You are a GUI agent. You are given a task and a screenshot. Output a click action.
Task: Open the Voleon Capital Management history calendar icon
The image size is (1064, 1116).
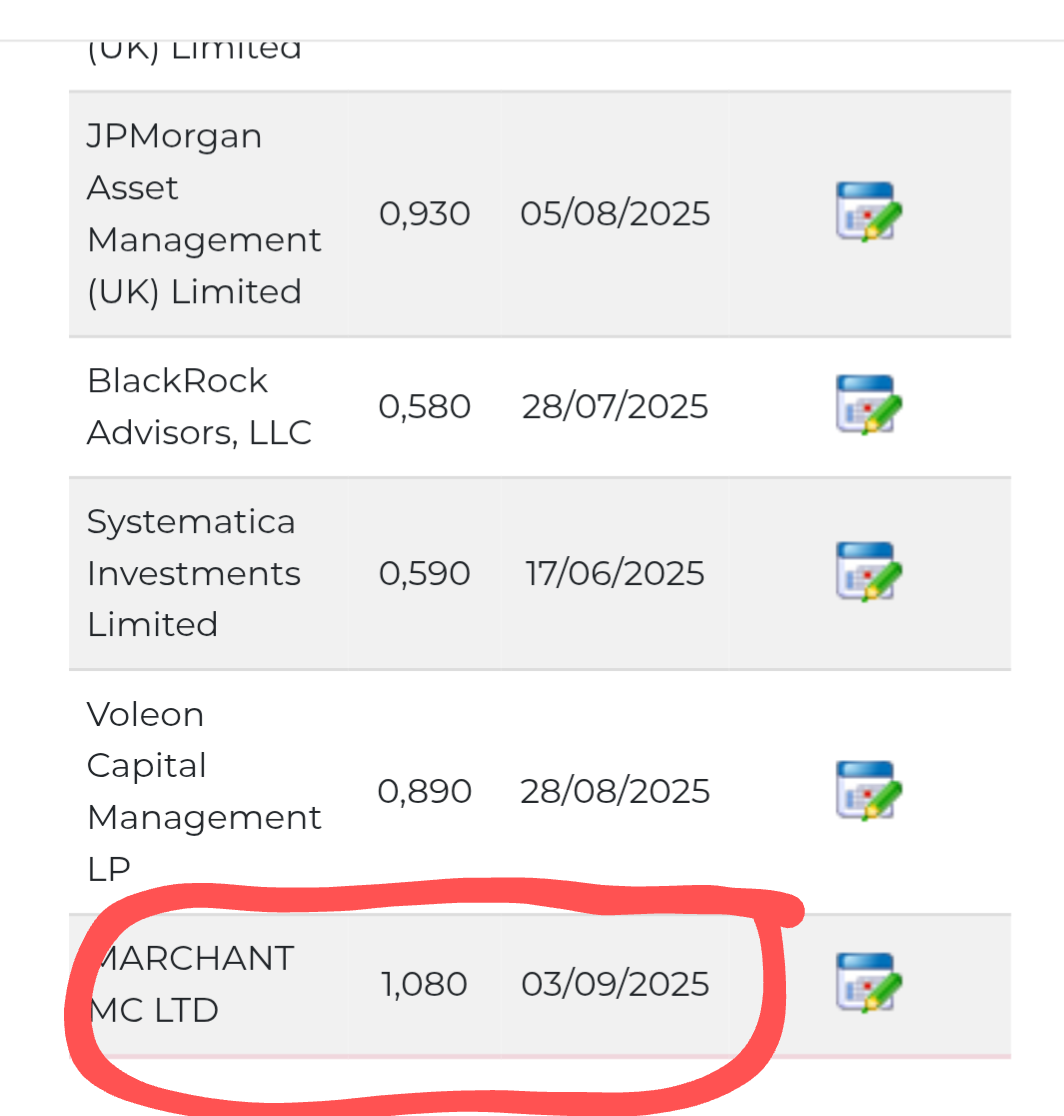(x=869, y=791)
